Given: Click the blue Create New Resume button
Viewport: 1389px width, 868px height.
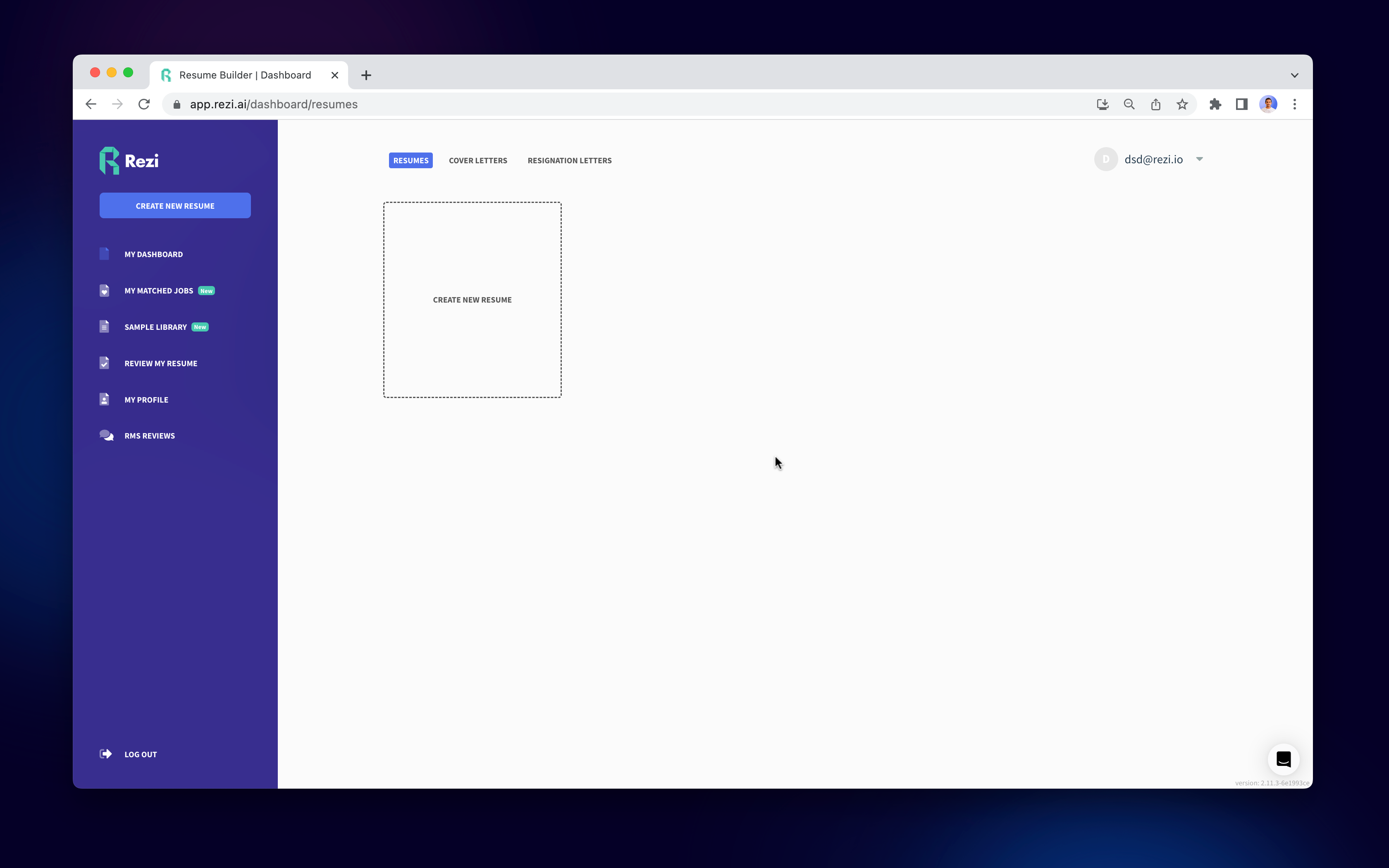Looking at the screenshot, I should [x=175, y=205].
